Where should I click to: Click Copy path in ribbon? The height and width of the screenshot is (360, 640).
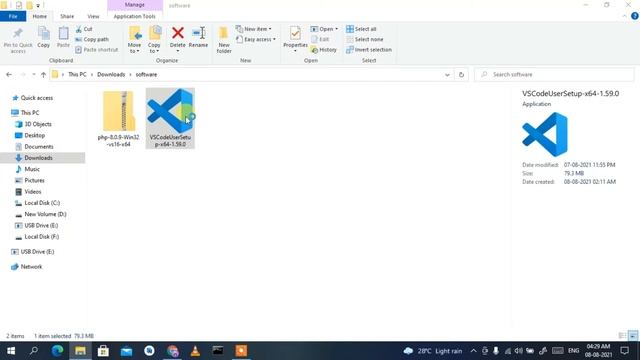pyautogui.click(x=92, y=39)
